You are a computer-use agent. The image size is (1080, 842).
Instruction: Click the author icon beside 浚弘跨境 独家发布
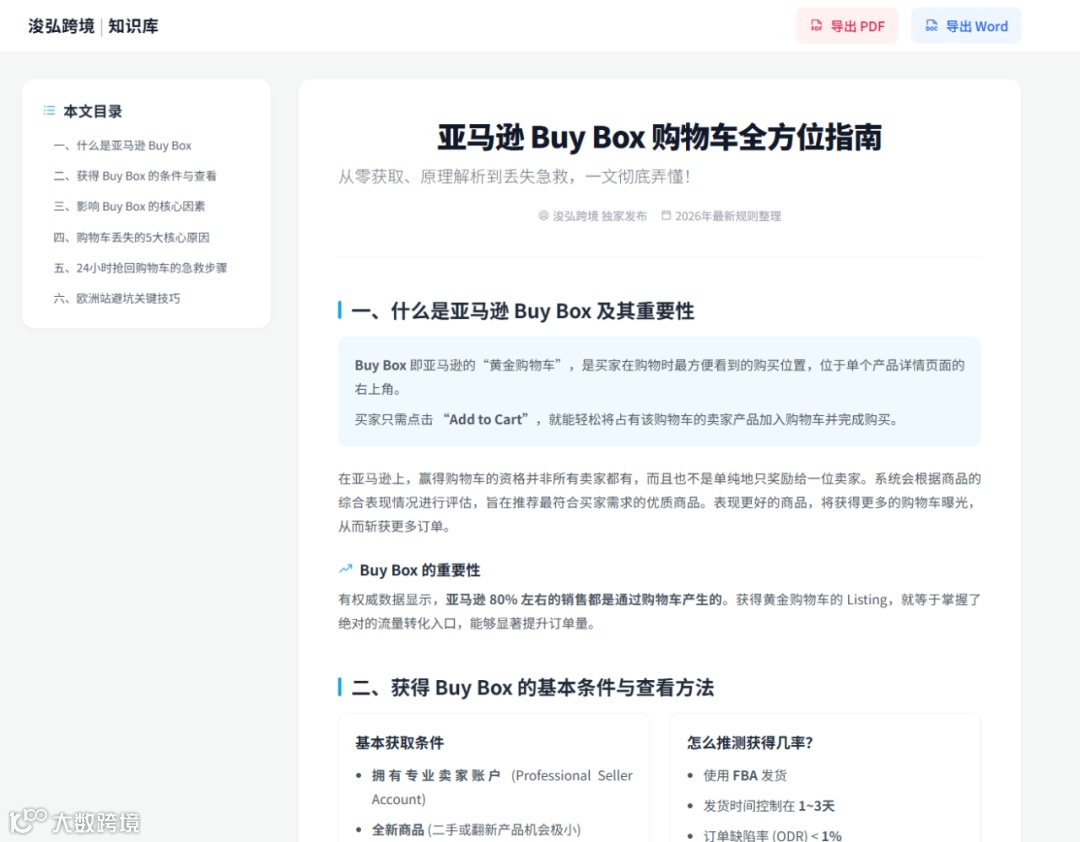(x=543, y=216)
